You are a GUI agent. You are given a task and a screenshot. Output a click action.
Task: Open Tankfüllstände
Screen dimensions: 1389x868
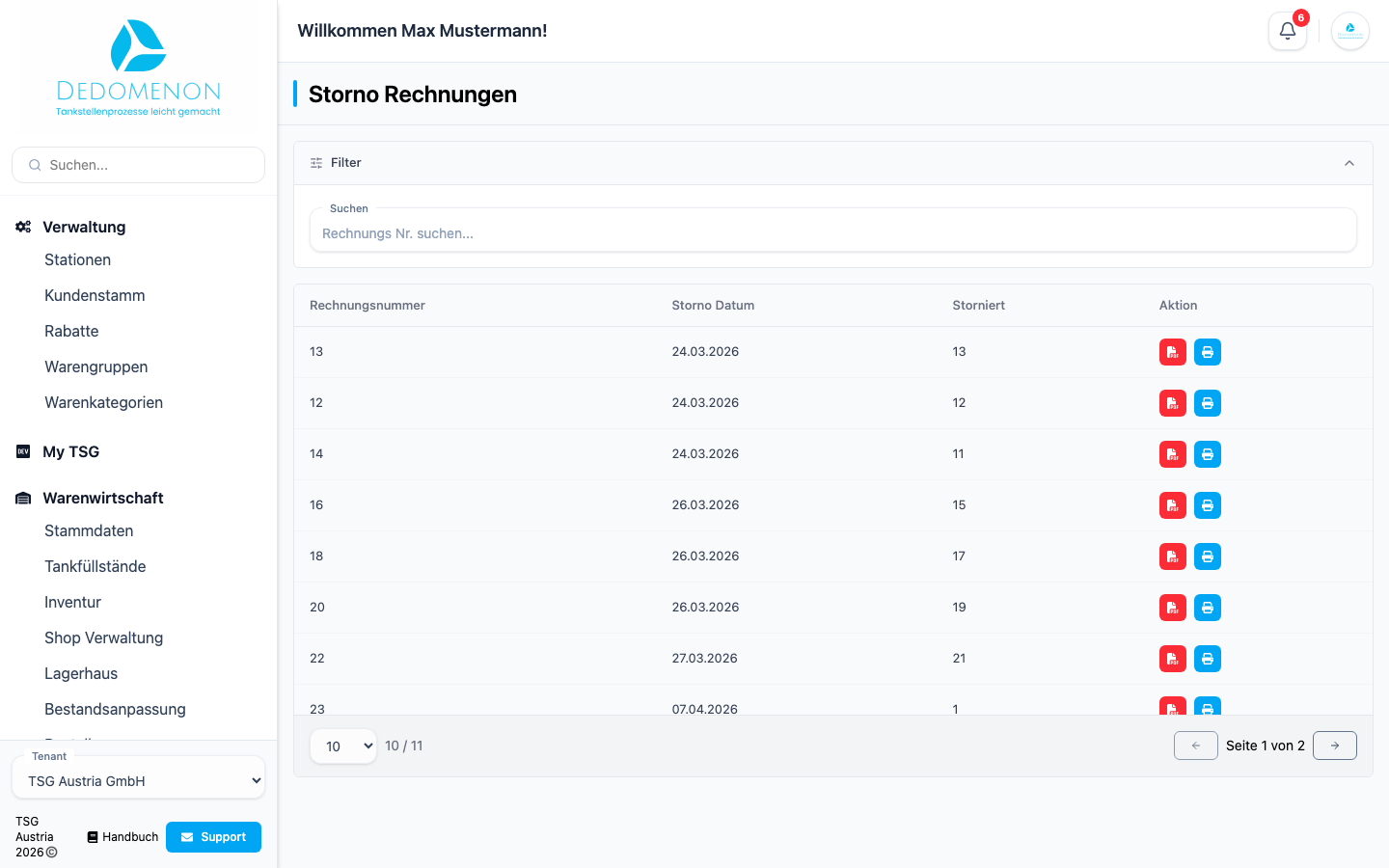95,566
